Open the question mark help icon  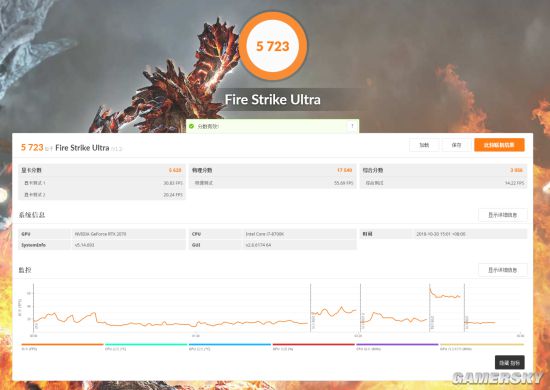pos(352,126)
